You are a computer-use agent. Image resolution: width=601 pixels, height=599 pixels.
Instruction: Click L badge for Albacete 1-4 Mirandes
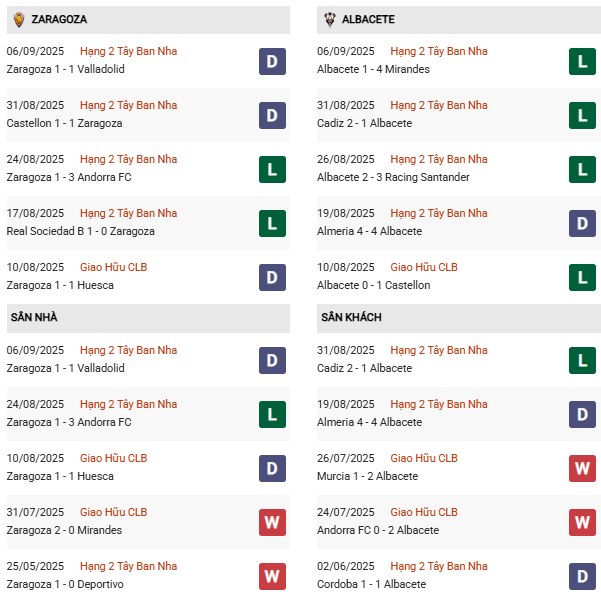click(582, 61)
